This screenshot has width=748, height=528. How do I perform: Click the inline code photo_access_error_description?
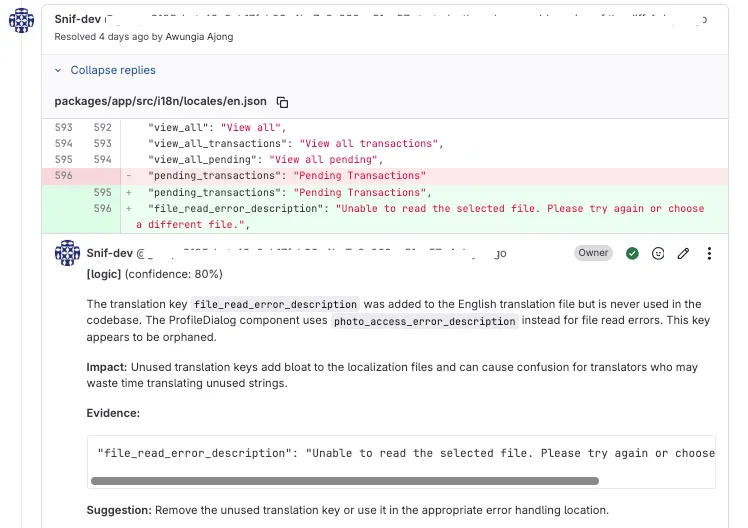(x=425, y=321)
